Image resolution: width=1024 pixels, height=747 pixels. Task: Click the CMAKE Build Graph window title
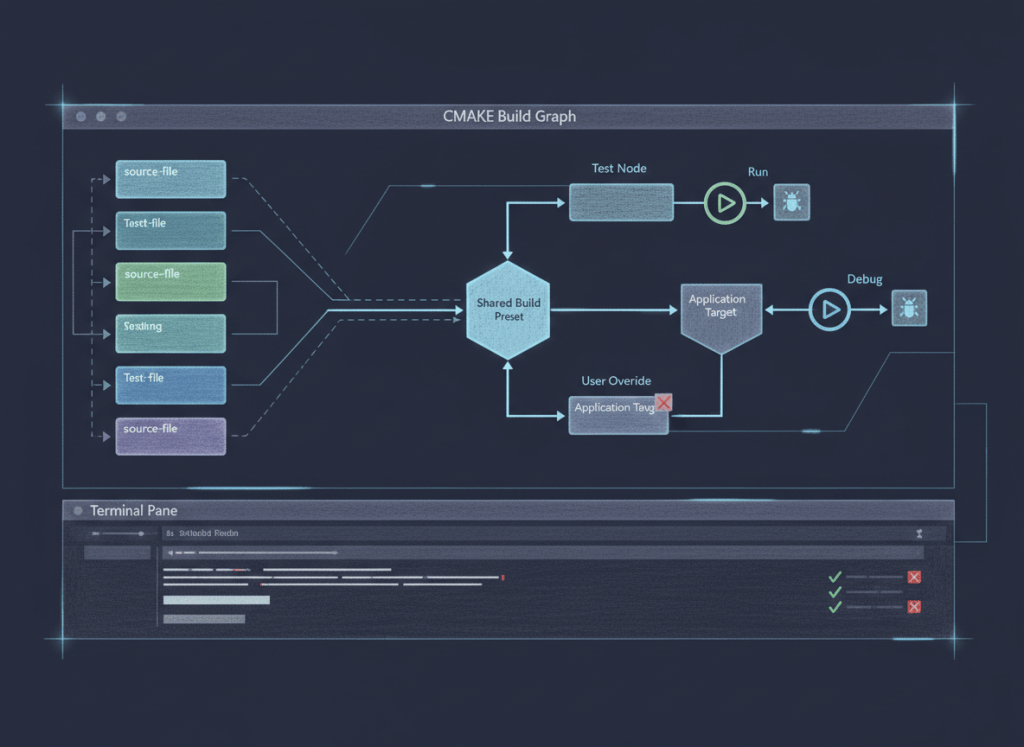(509, 116)
